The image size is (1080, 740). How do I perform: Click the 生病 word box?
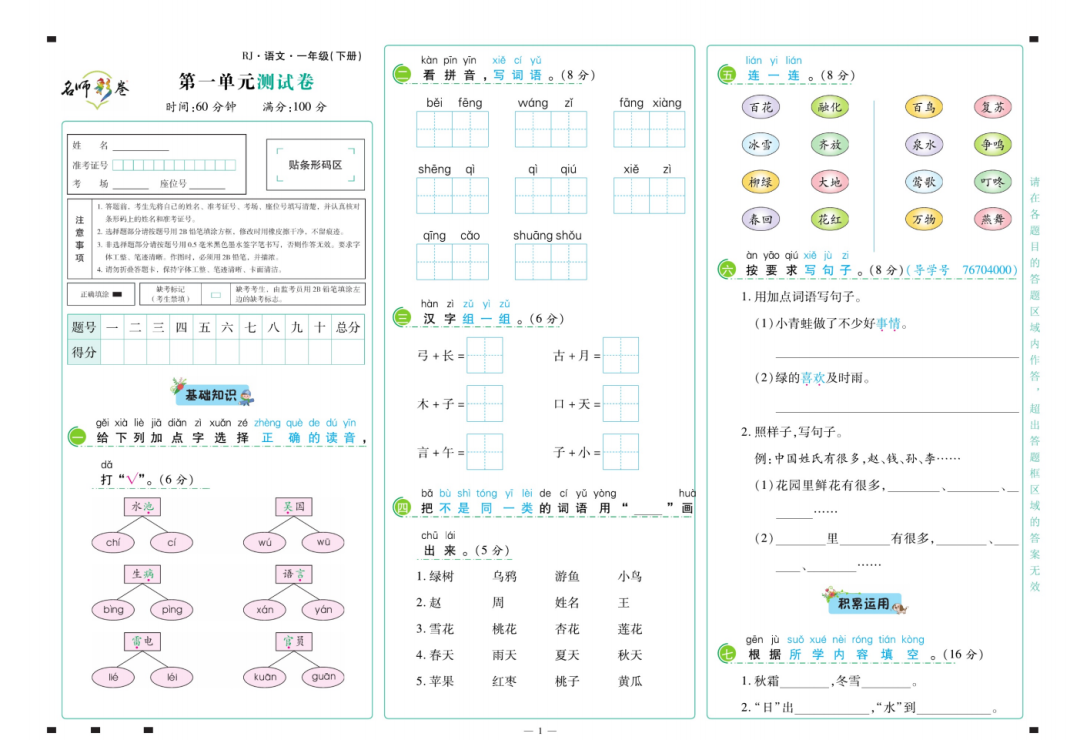[143, 574]
